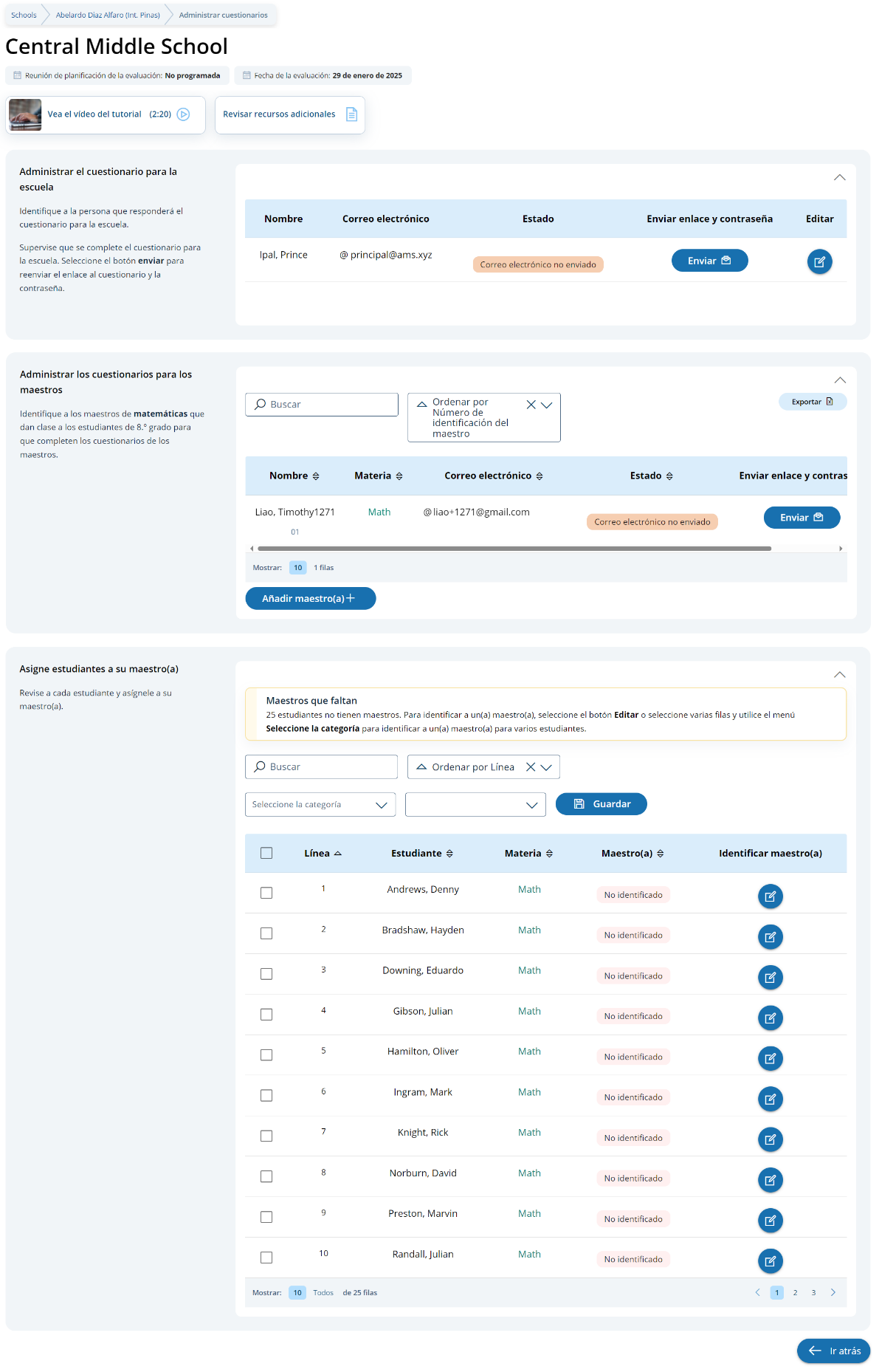Identify teacher for Gibson, Julian edit icon

point(770,1018)
